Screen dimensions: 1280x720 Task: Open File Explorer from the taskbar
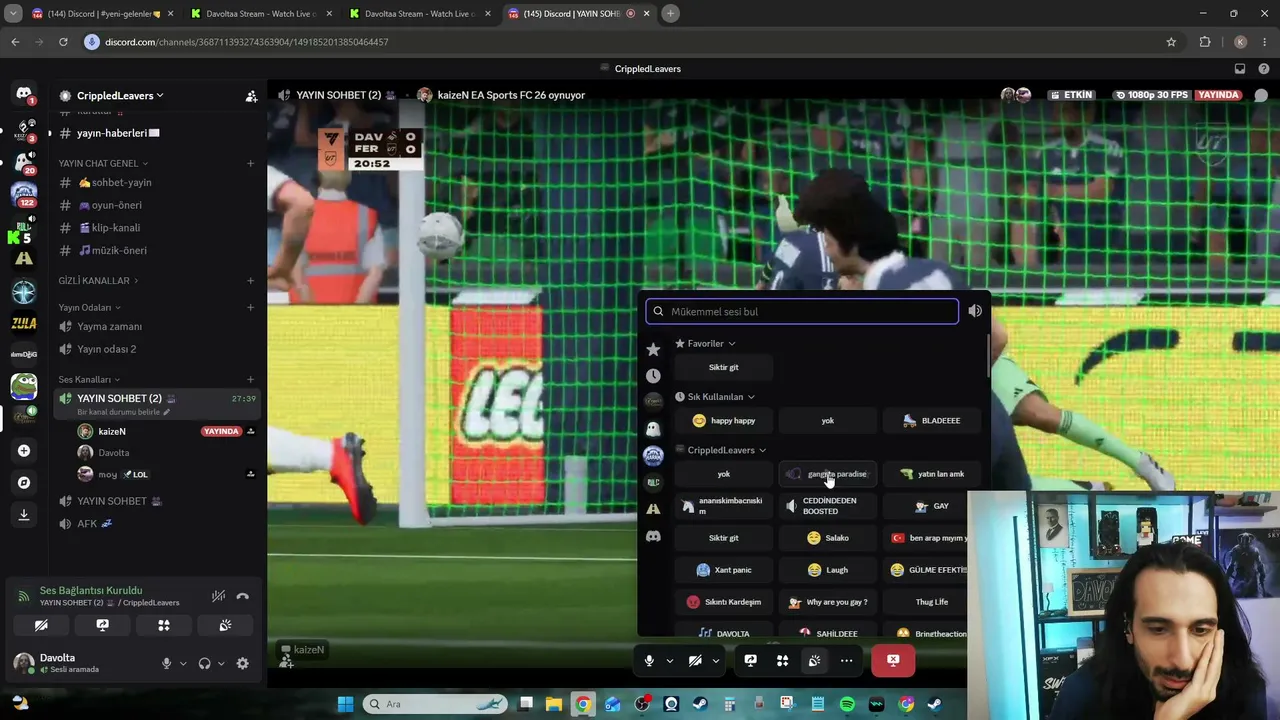(x=554, y=704)
